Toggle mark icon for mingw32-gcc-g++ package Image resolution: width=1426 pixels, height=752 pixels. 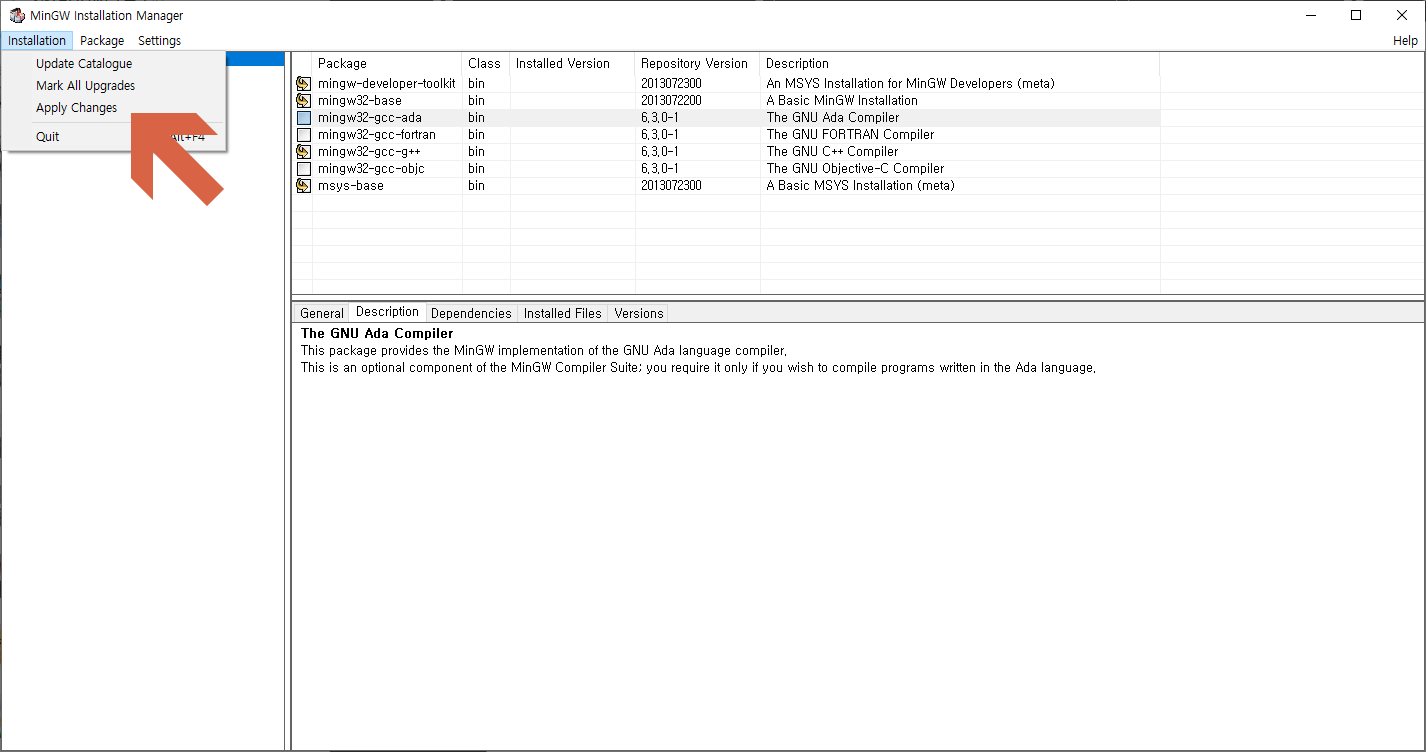pyautogui.click(x=303, y=152)
